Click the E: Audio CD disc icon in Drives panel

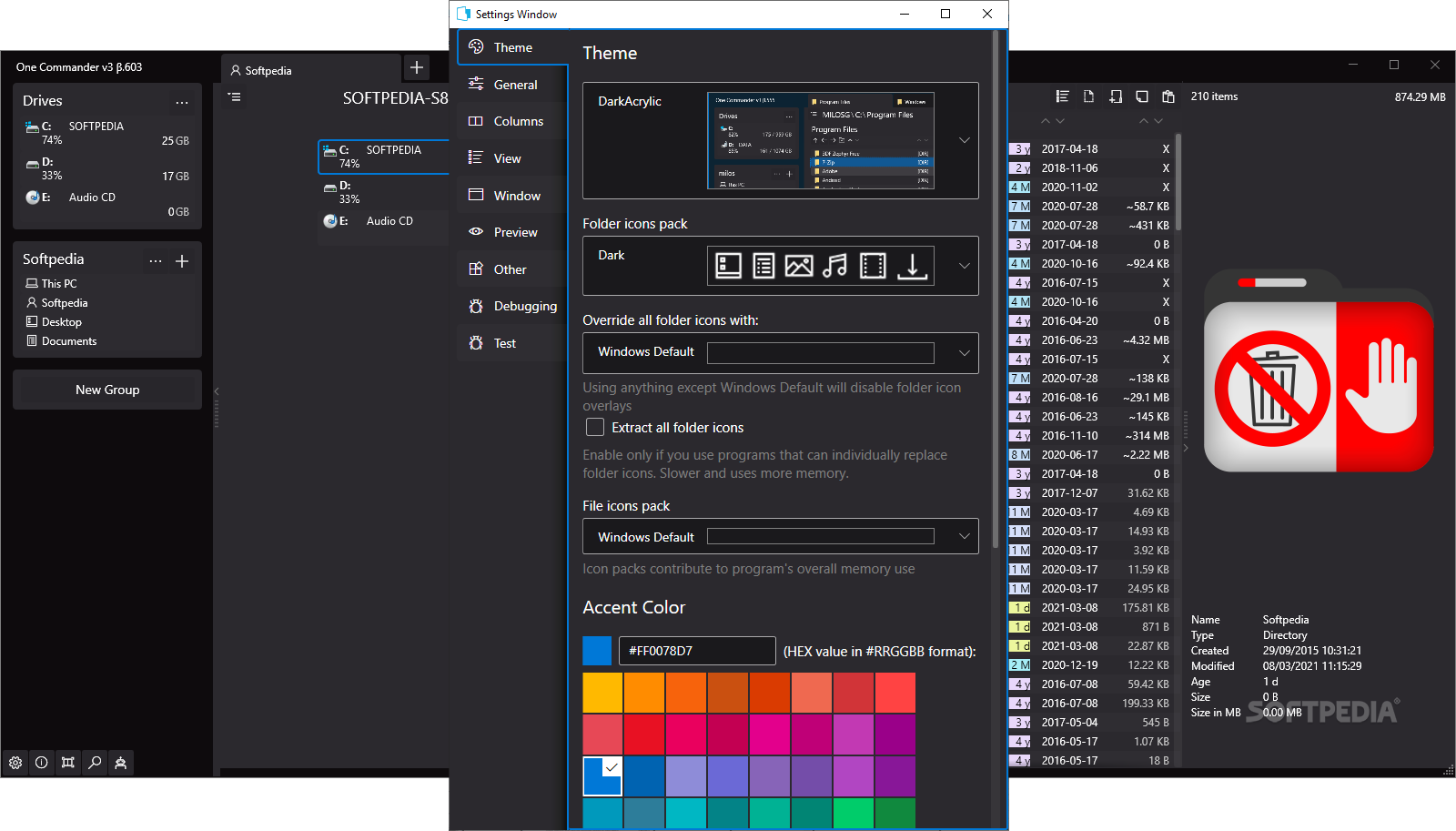tap(33, 198)
